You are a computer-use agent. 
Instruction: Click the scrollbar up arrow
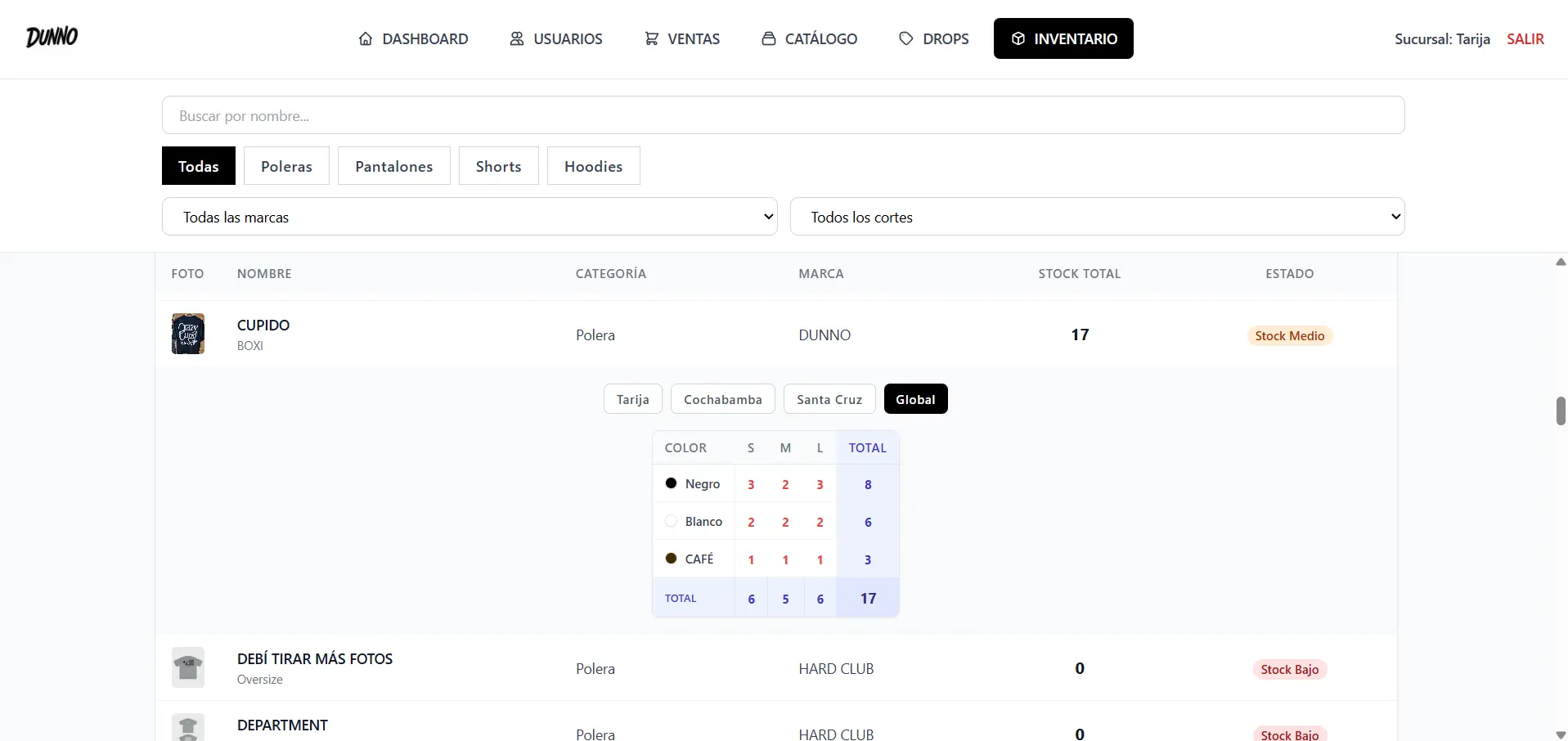1561,262
